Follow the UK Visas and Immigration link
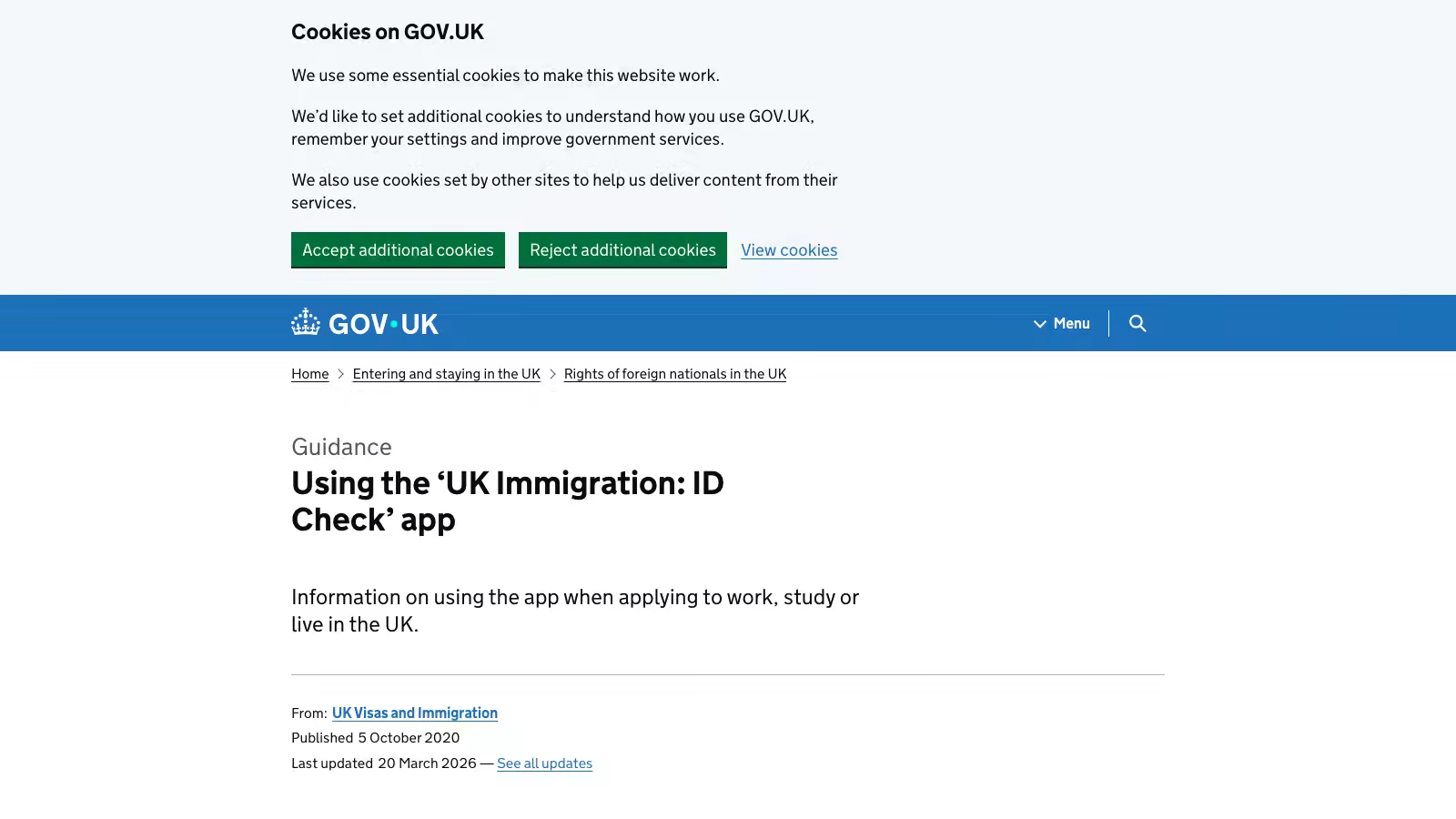The width and height of the screenshot is (1456, 819). [x=414, y=713]
